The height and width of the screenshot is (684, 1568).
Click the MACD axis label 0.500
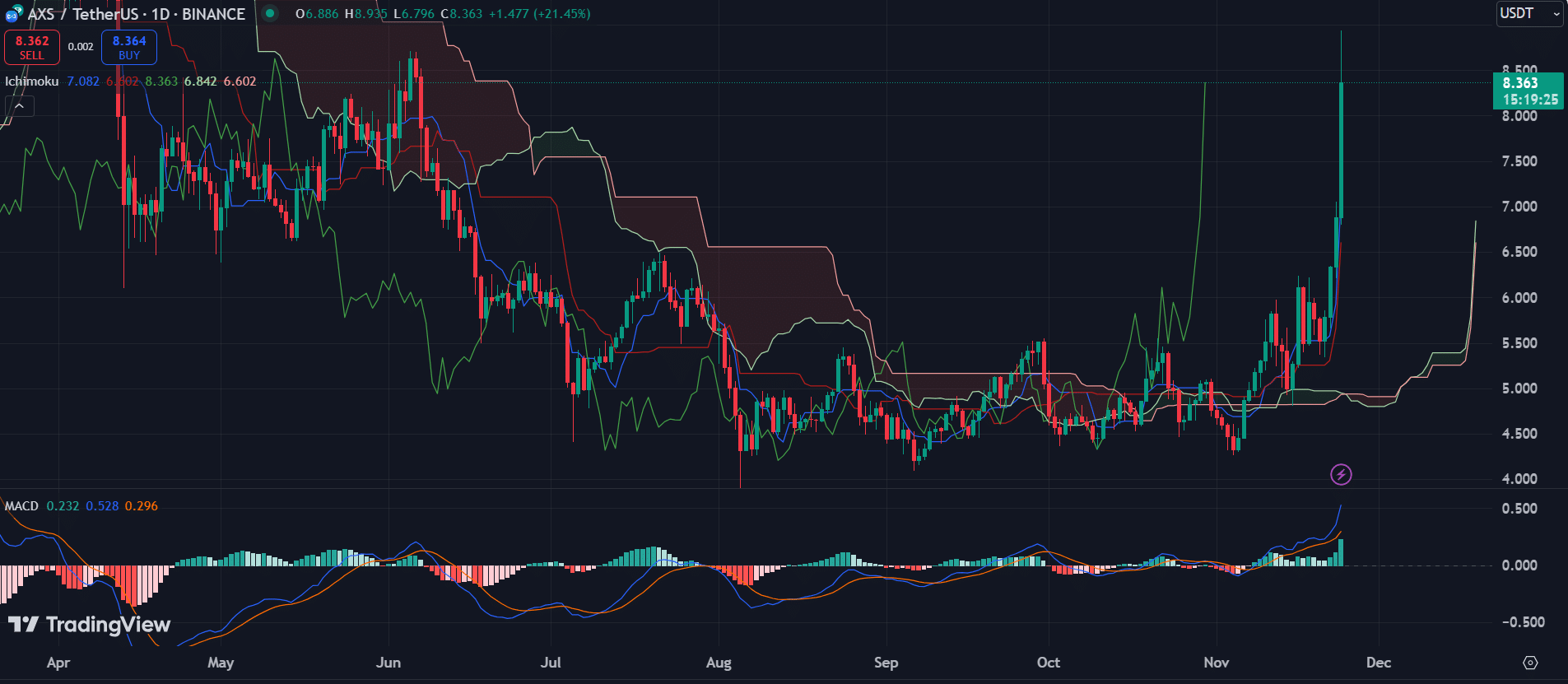pyautogui.click(x=1519, y=509)
